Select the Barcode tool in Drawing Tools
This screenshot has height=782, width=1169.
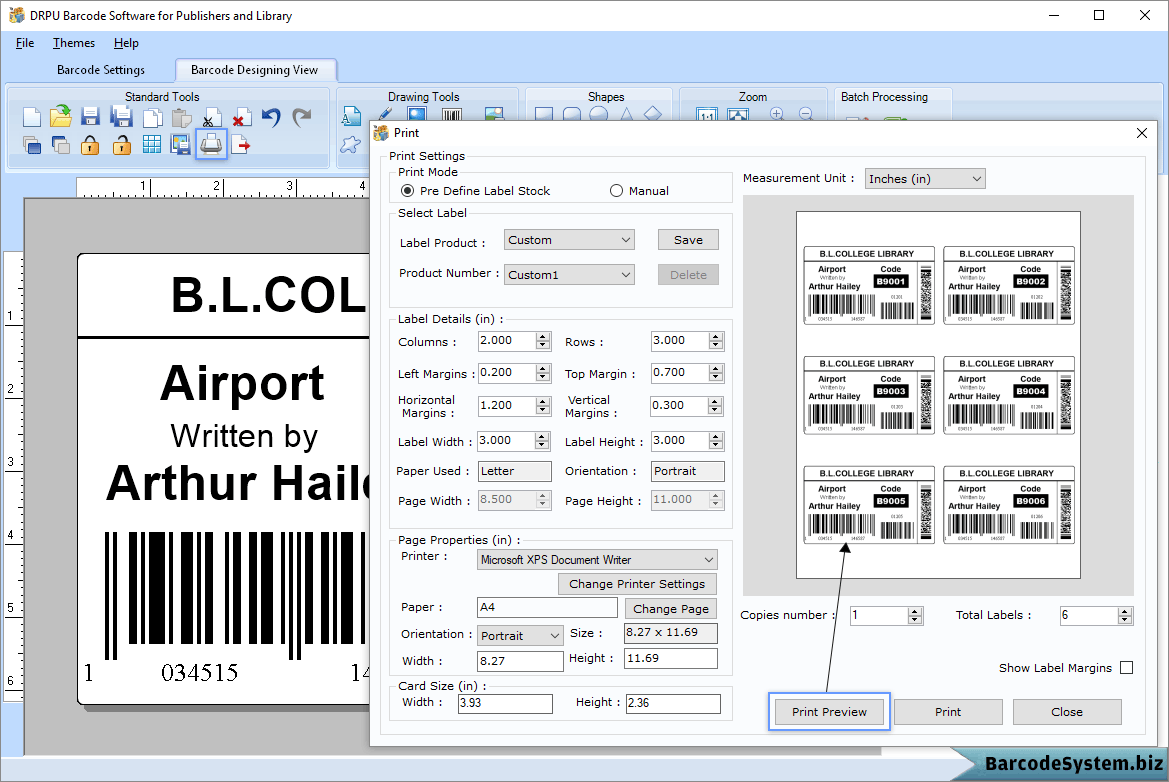tap(452, 115)
